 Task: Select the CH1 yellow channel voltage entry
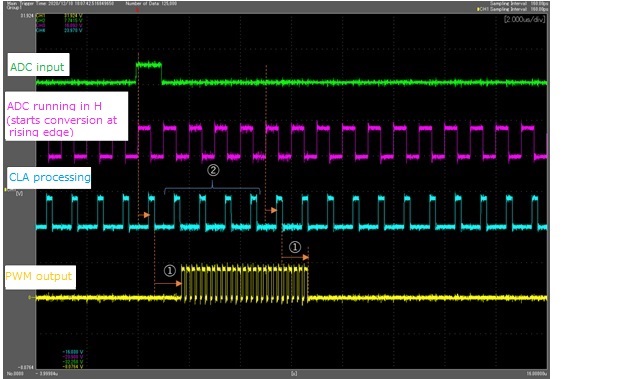59,16
